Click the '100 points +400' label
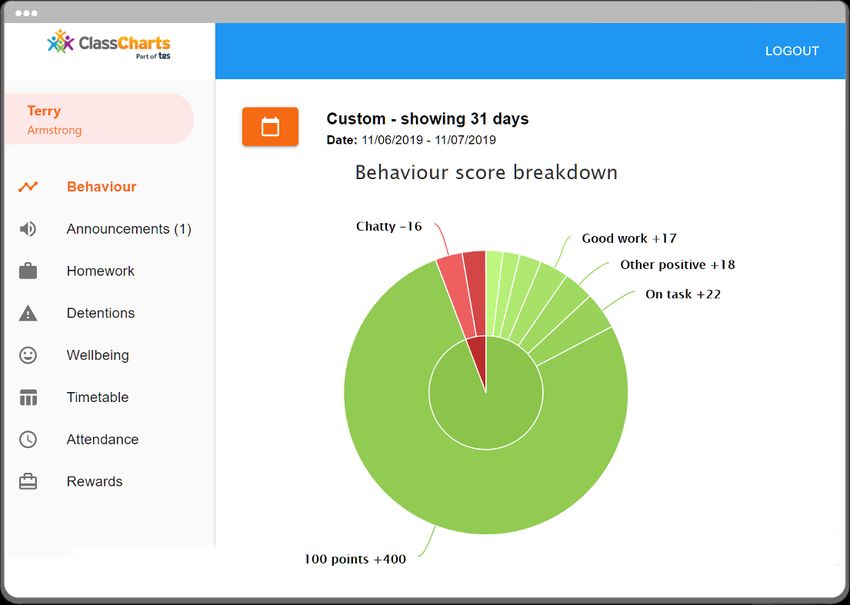Viewport: 850px width, 605px height. [x=355, y=559]
